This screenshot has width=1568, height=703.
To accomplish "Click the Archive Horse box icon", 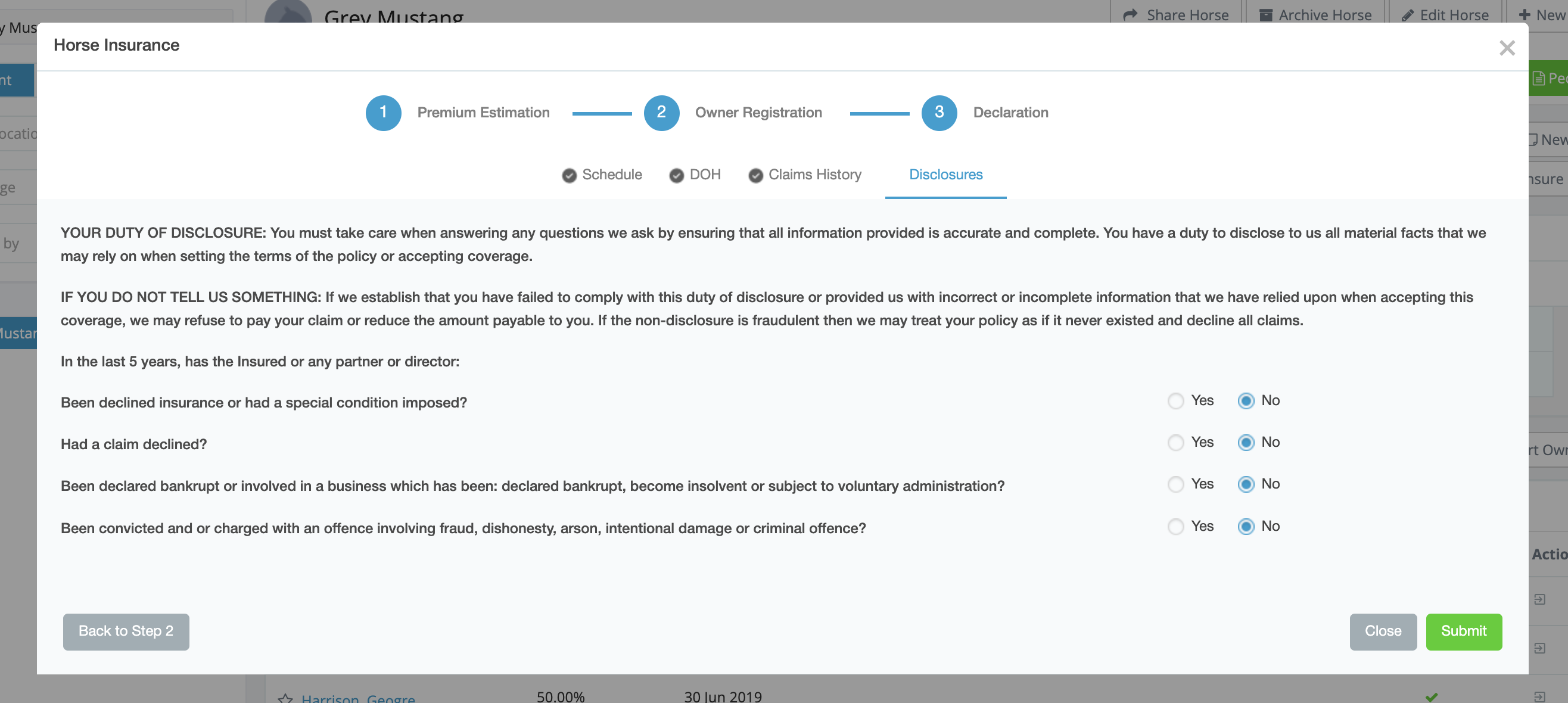I will pyautogui.click(x=1265, y=15).
